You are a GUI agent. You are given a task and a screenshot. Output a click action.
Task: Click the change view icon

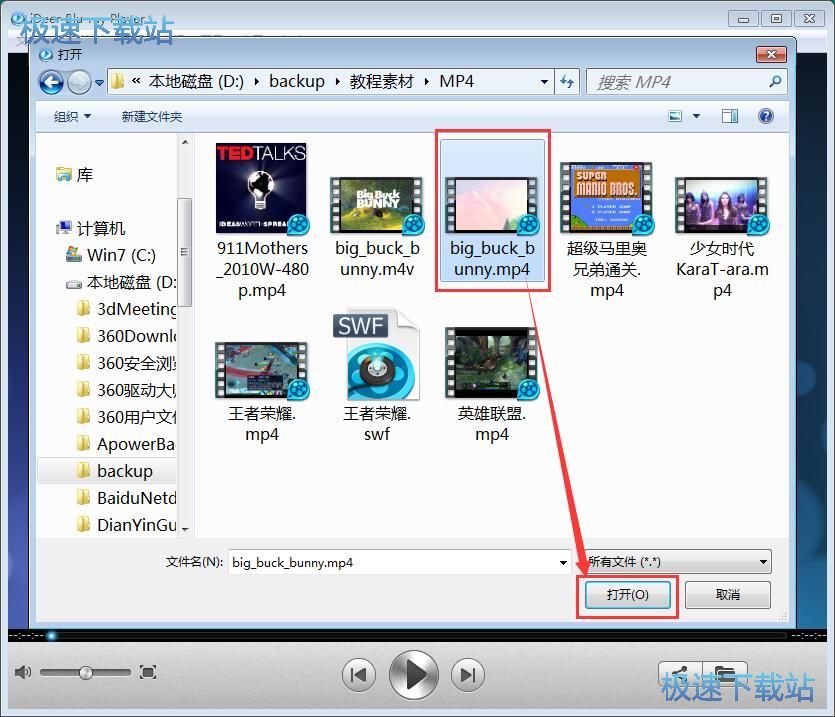click(675, 116)
